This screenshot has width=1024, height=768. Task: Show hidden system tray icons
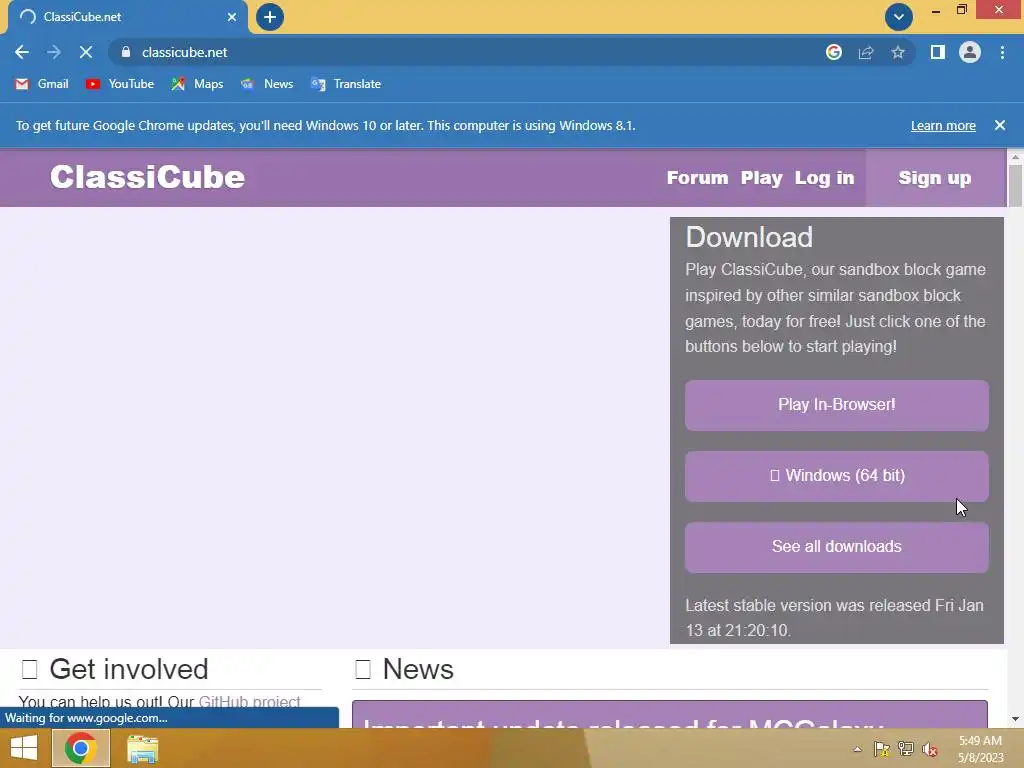coord(857,749)
